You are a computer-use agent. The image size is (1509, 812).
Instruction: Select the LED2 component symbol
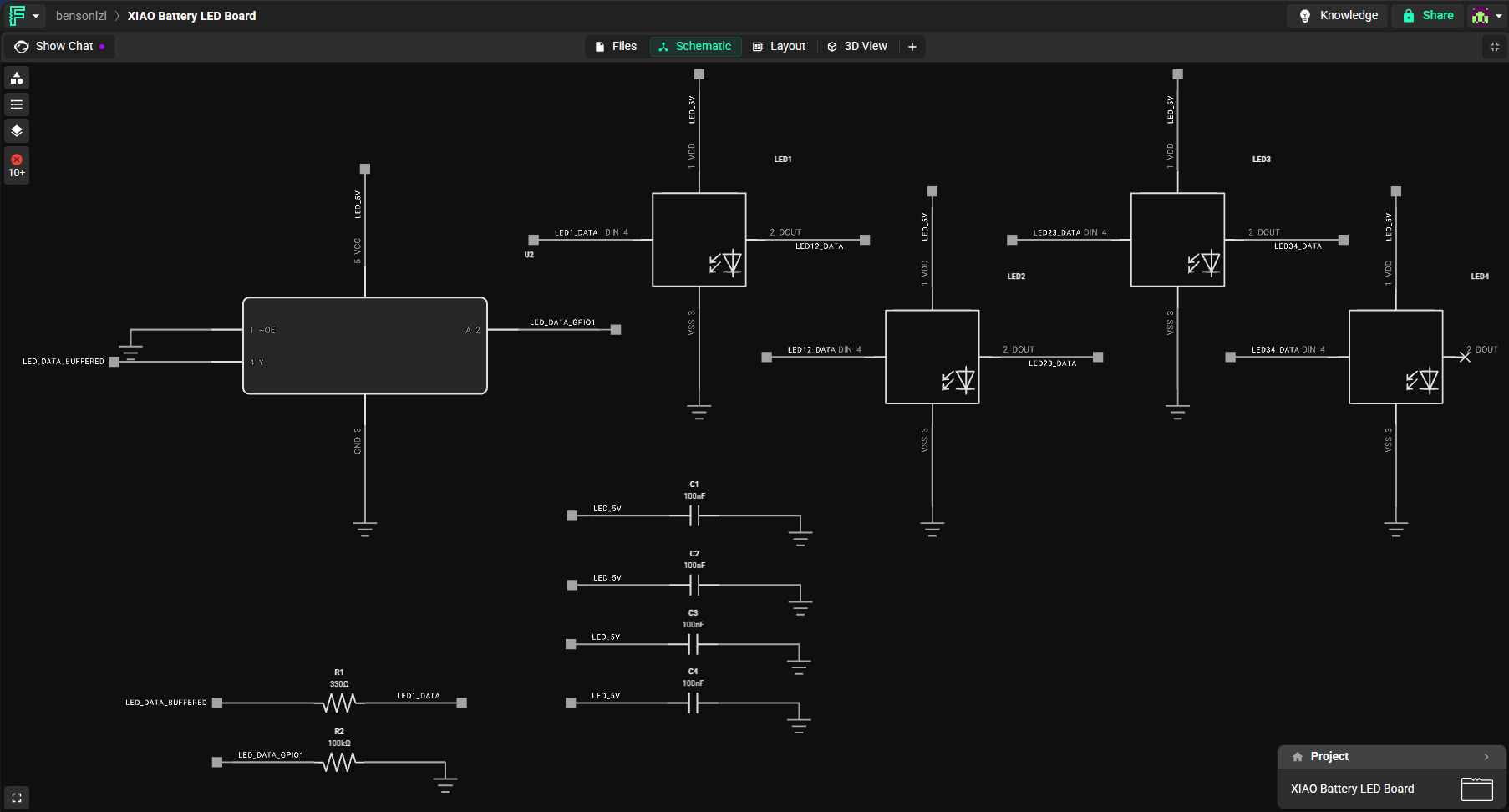click(932, 357)
